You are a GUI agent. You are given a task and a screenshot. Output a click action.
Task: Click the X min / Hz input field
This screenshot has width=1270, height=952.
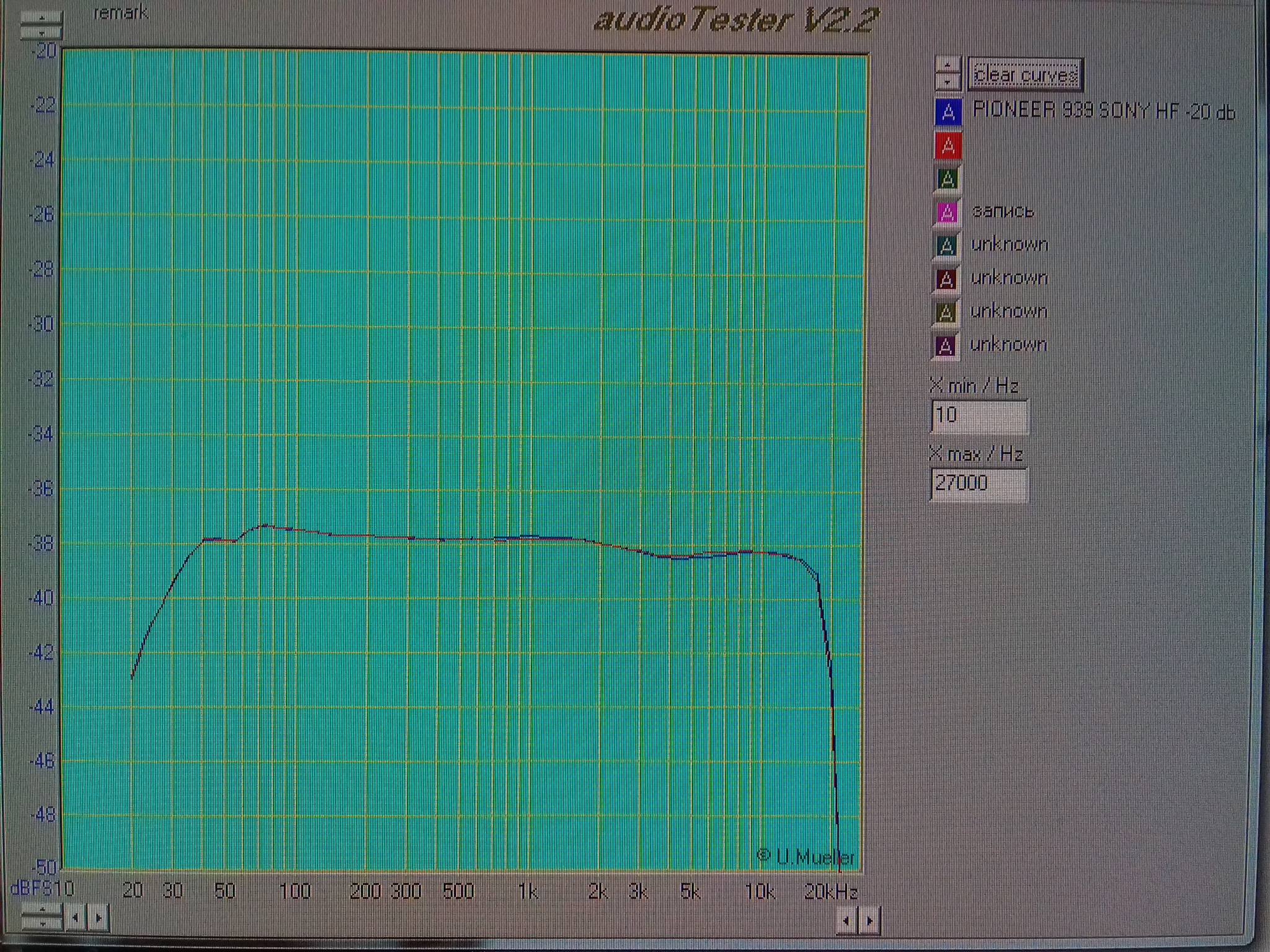(x=979, y=415)
